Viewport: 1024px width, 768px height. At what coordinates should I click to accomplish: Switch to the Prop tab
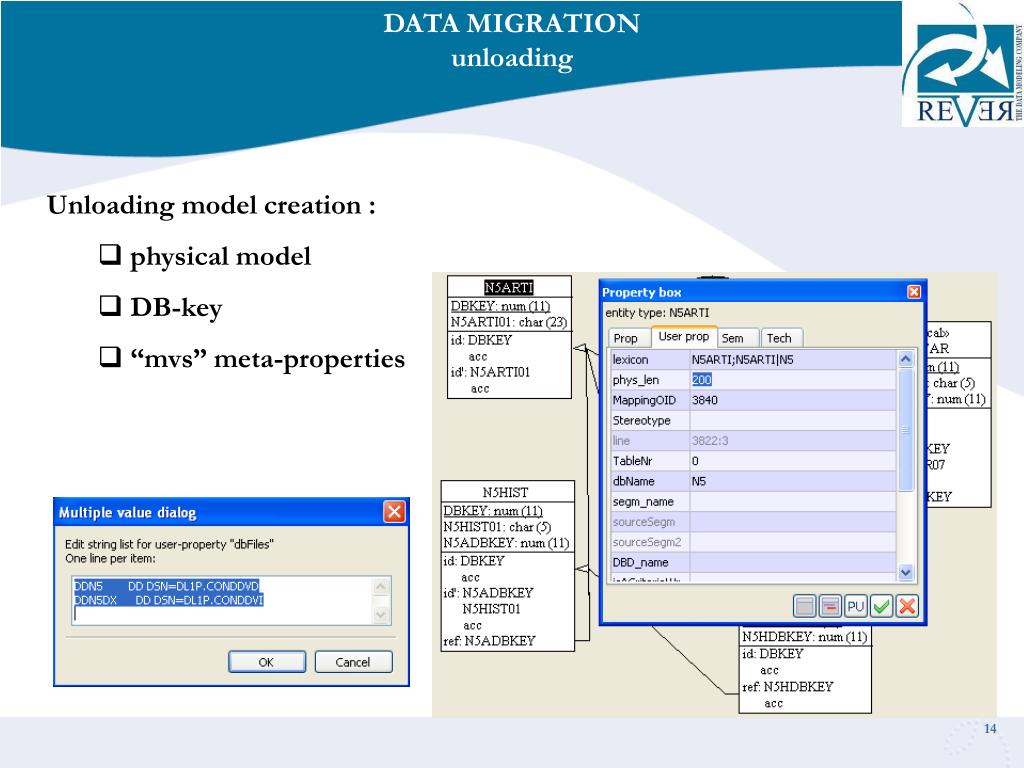pyautogui.click(x=626, y=338)
